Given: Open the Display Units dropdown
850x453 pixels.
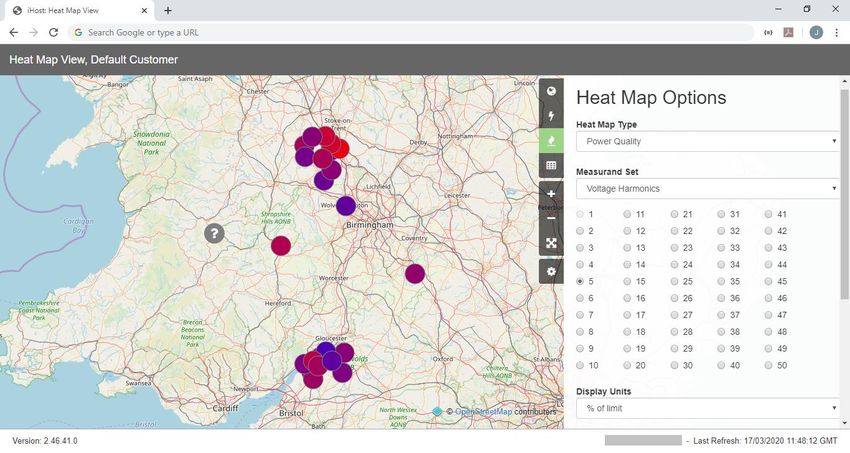Looking at the screenshot, I should [x=708, y=408].
